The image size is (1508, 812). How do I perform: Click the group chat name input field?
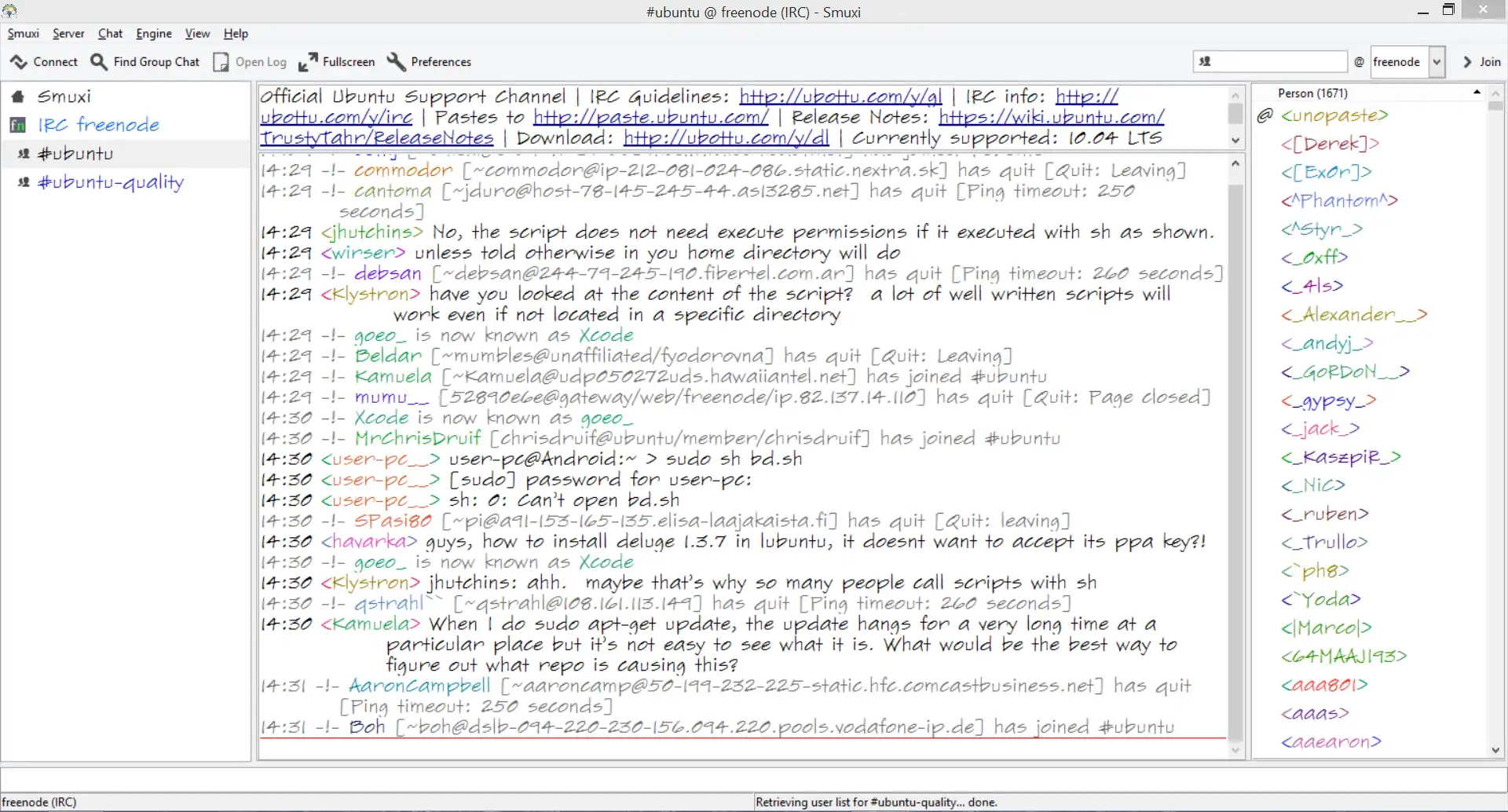tap(1270, 62)
